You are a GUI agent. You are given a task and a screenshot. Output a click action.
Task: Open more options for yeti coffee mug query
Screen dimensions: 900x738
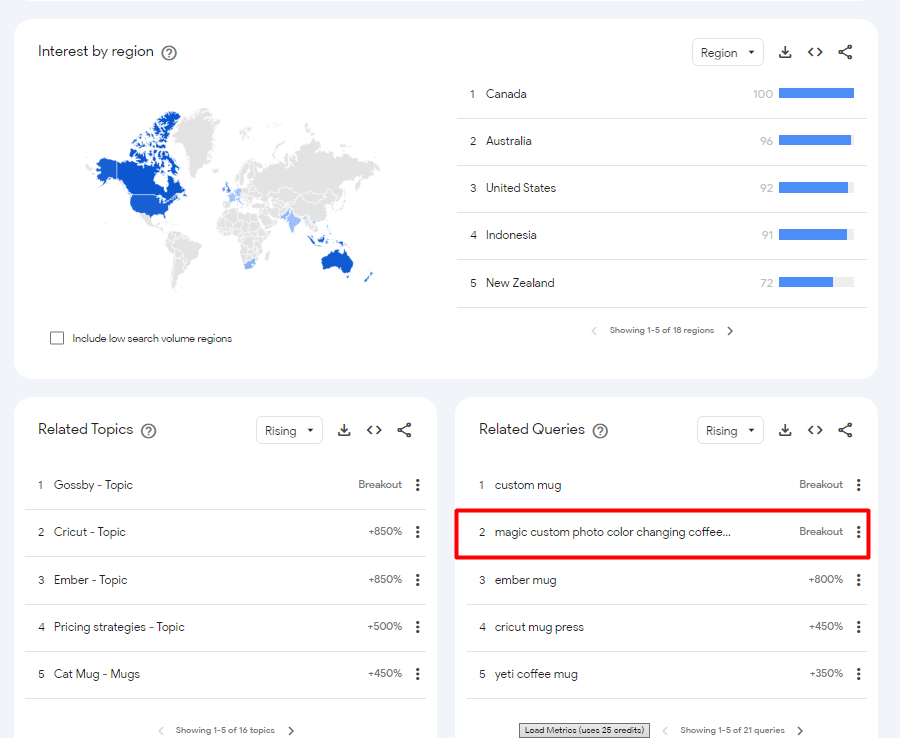coord(859,674)
